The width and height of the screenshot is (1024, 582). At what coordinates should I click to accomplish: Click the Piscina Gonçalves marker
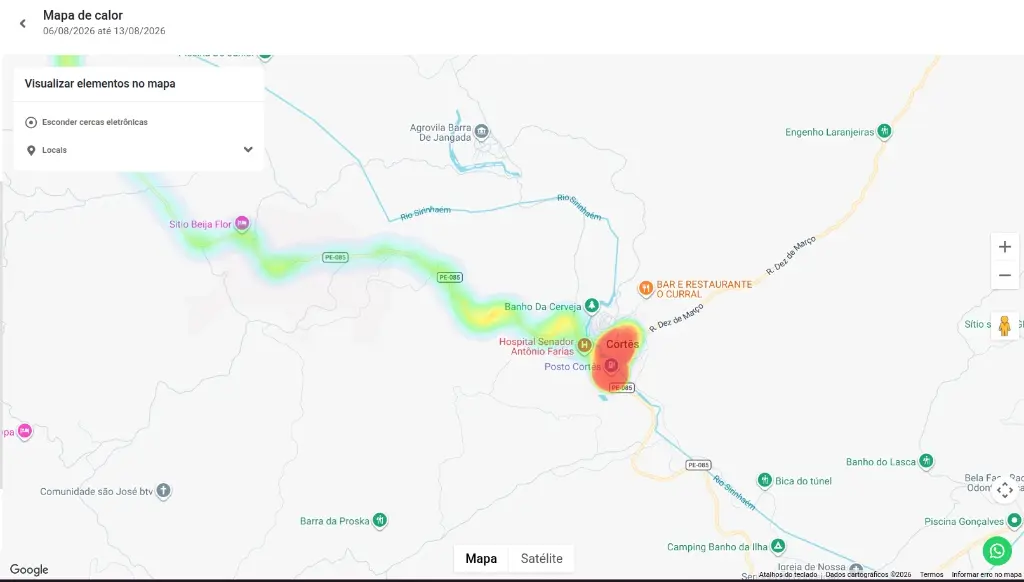coord(1014,521)
